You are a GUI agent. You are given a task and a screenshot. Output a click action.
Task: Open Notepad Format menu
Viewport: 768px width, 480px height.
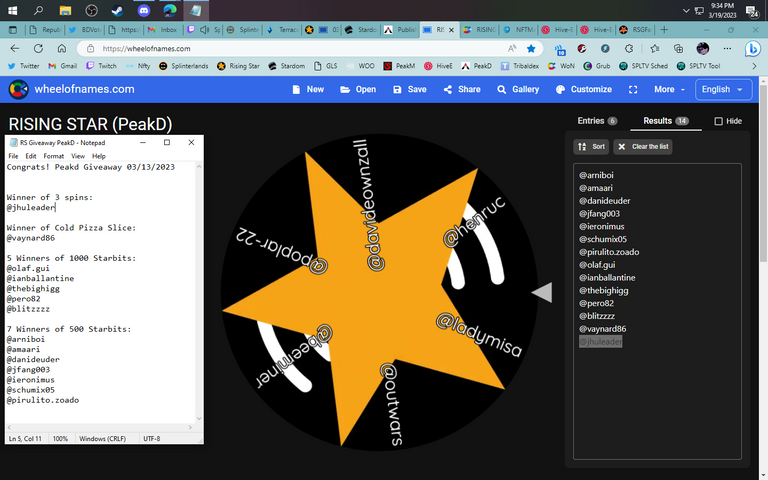tap(53, 156)
